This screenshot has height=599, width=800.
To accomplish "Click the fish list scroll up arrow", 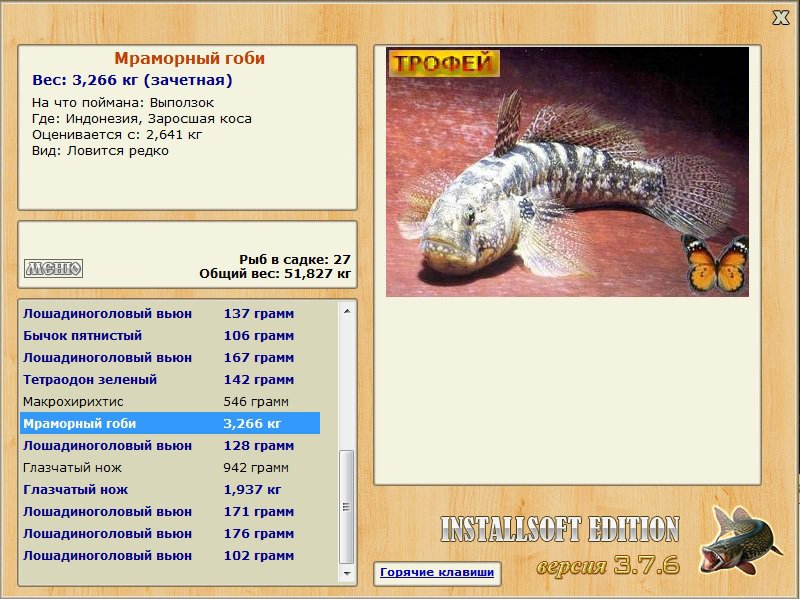I will coord(347,311).
